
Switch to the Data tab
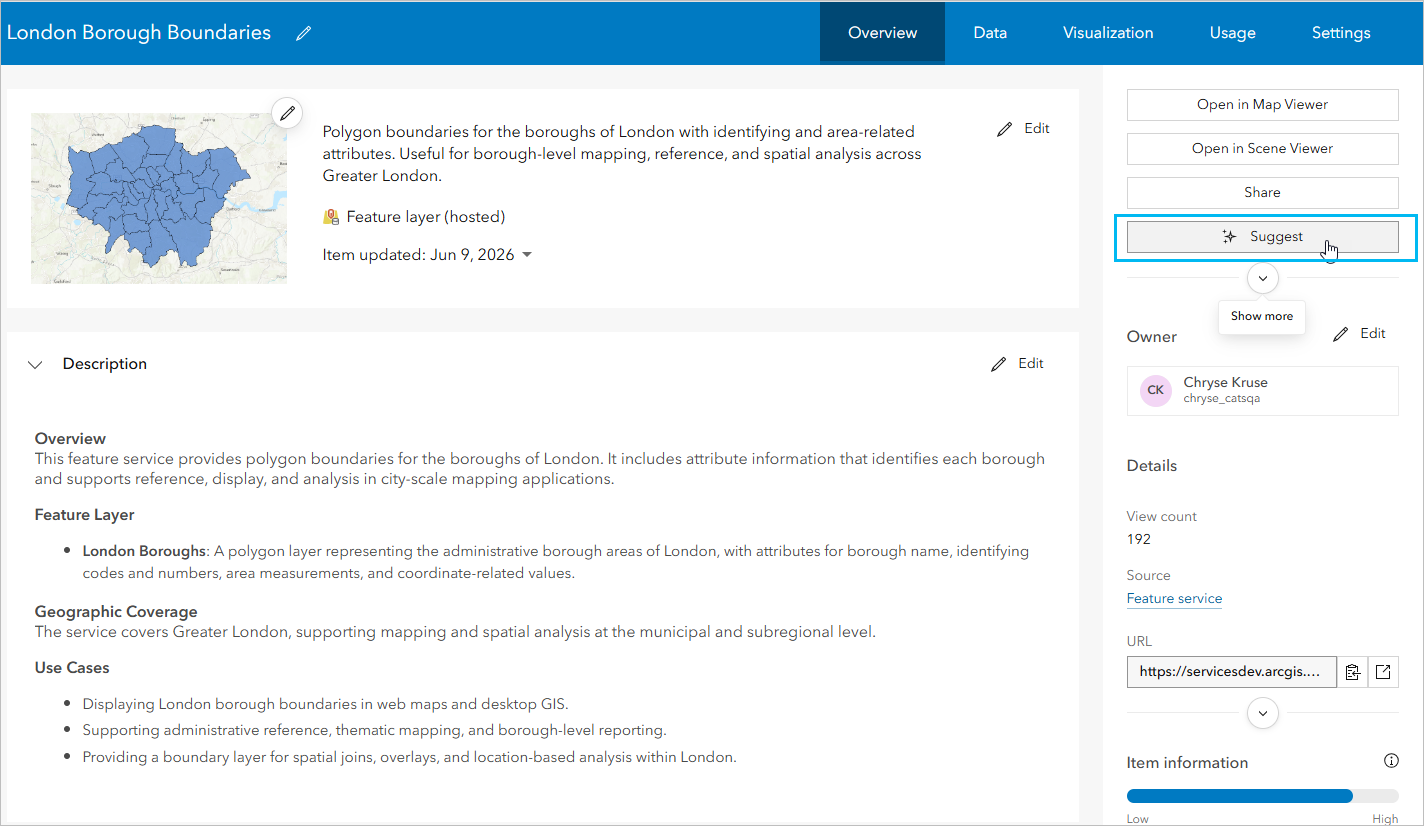point(990,33)
